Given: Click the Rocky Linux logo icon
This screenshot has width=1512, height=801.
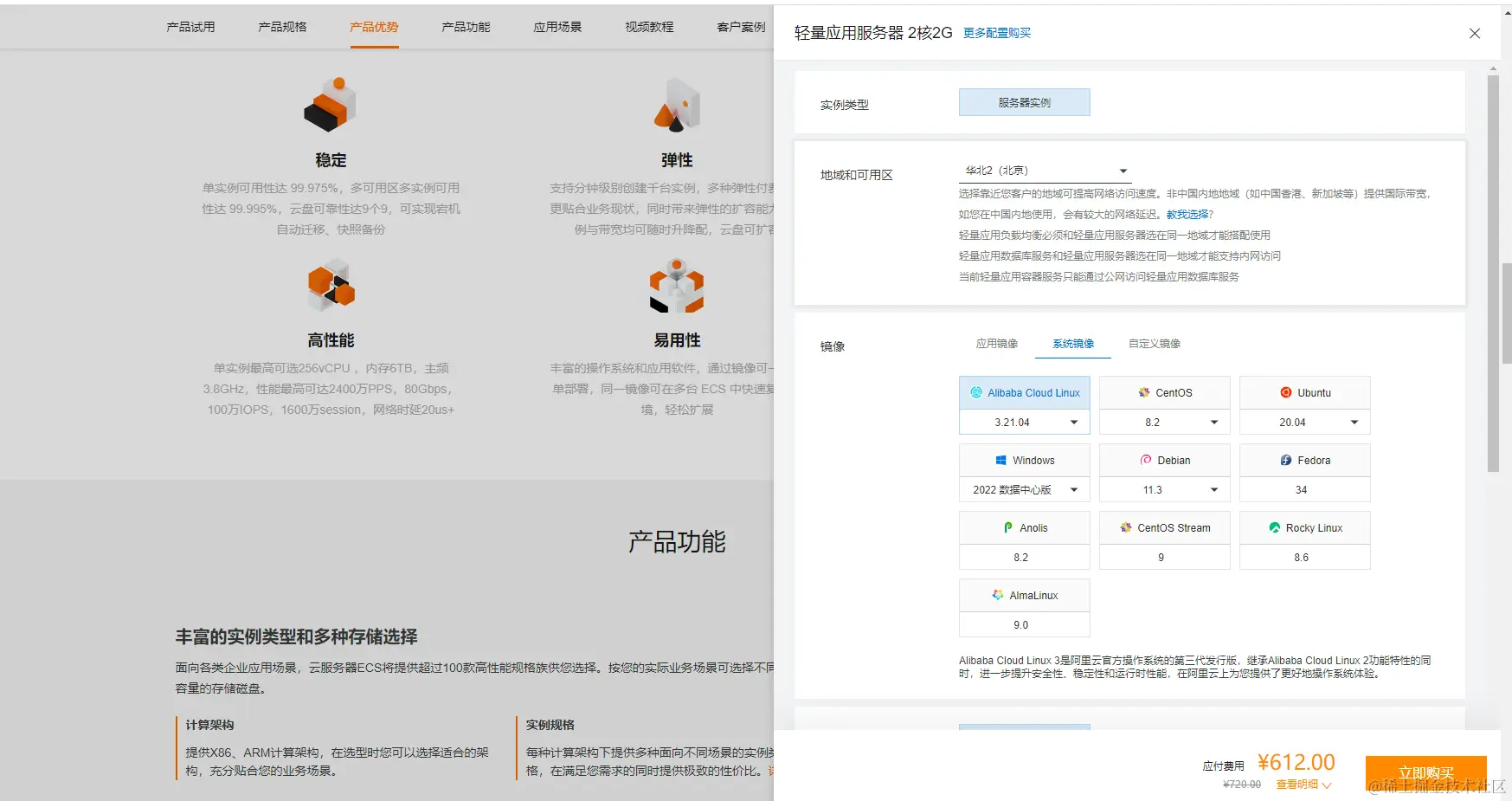Looking at the screenshot, I should click(x=1275, y=527).
